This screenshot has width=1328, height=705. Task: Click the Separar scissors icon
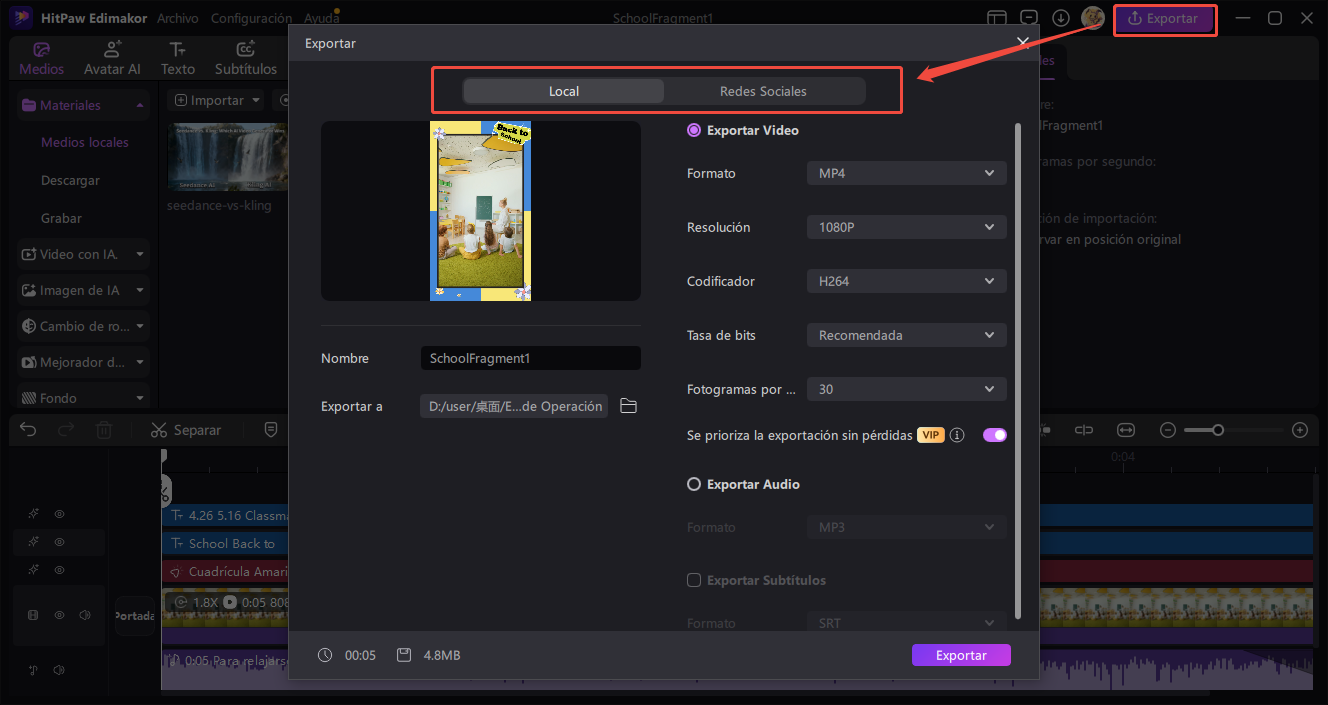coord(157,429)
